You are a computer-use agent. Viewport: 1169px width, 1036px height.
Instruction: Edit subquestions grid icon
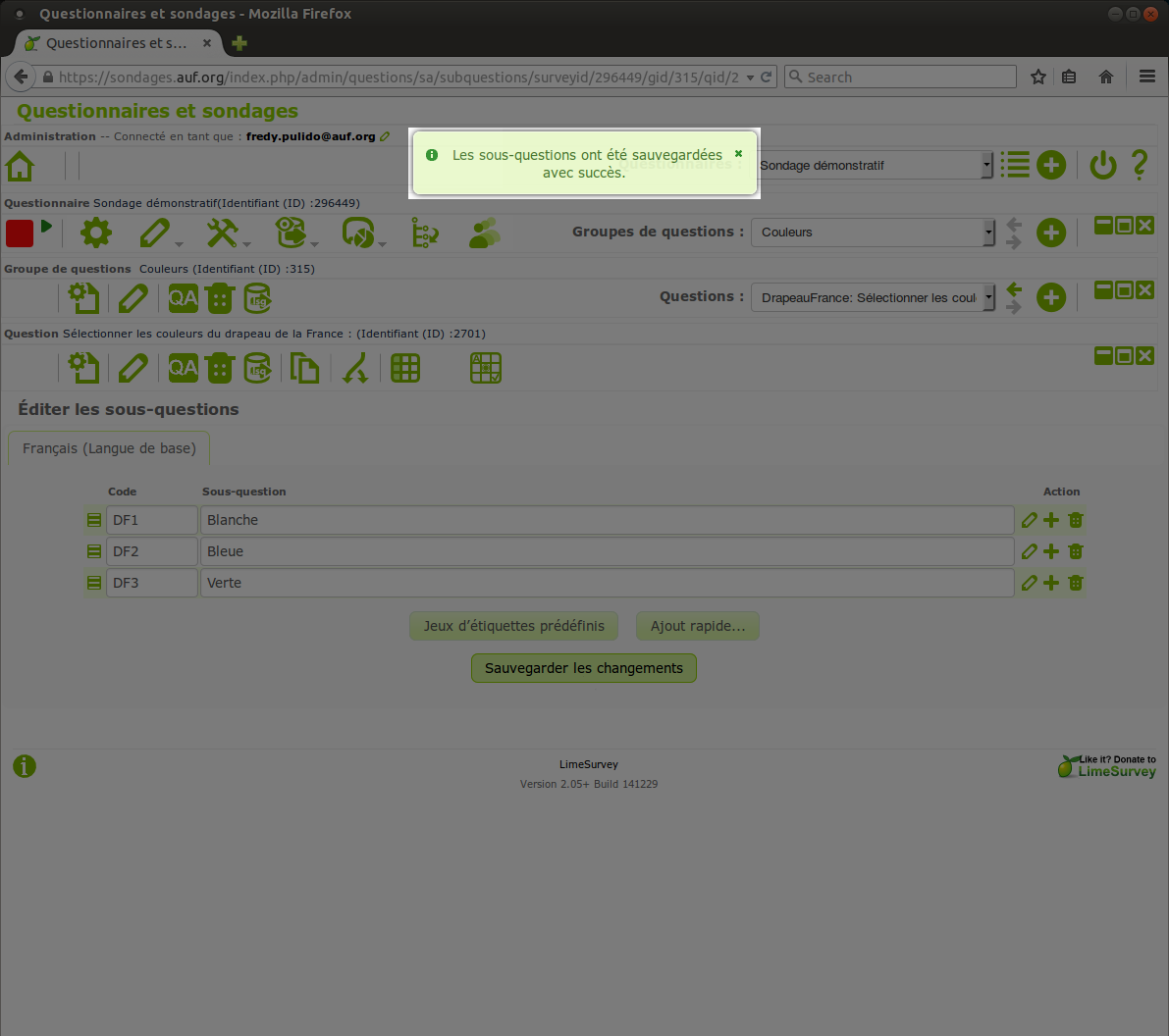coord(405,368)
